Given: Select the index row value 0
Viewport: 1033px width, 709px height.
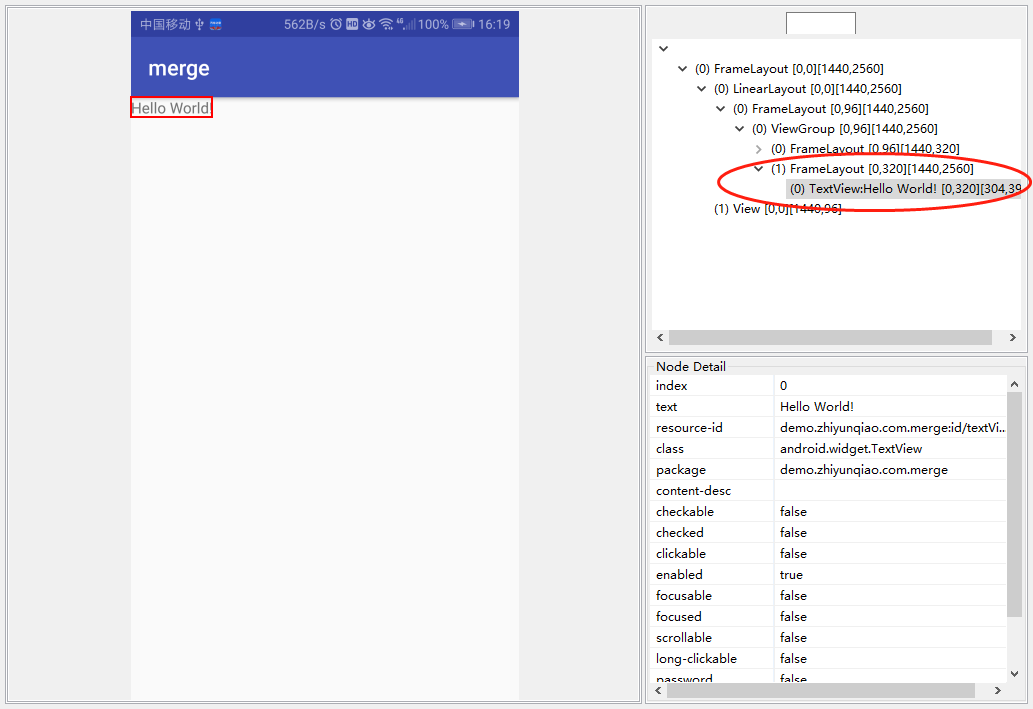Looking at the screenshot, I should (891, 385).
